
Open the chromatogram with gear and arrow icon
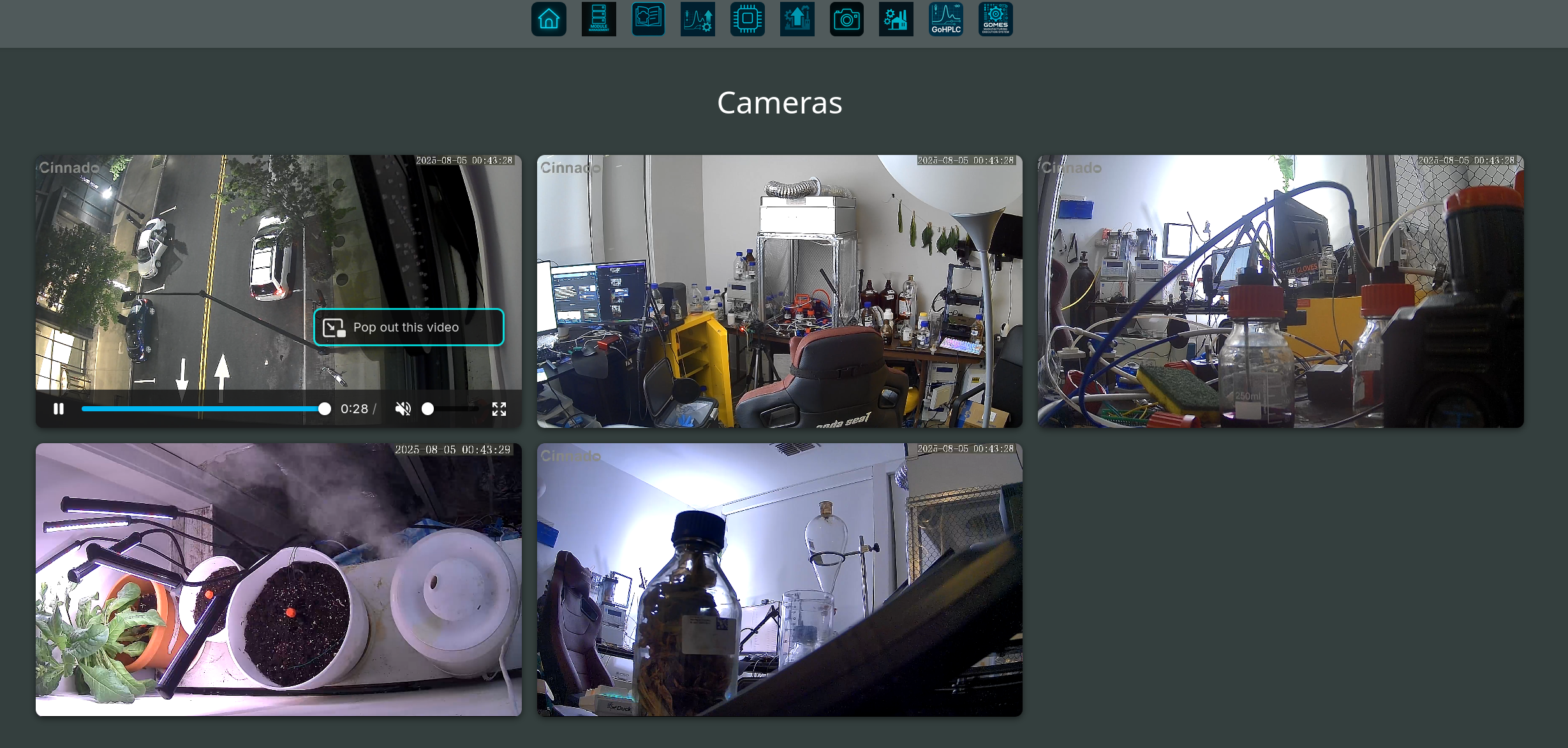[x=698, y=19]
